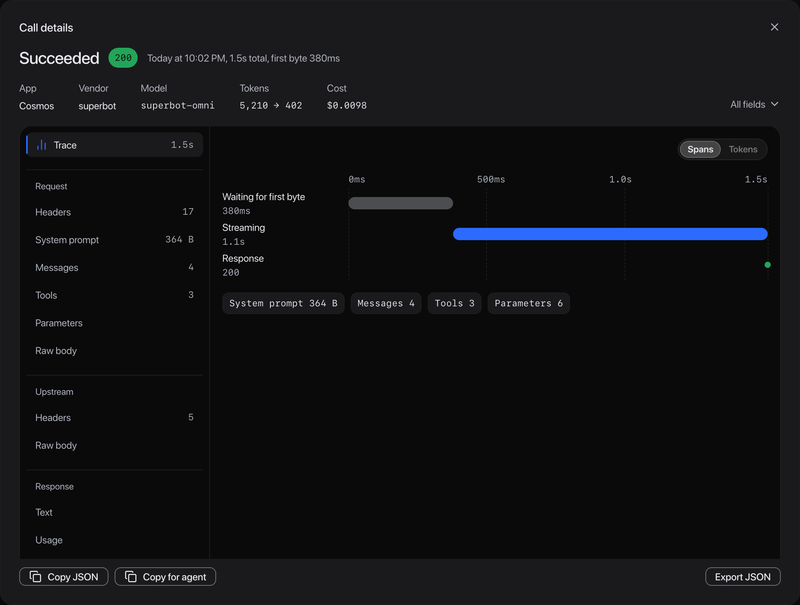The height and width of the screenshot is (605, 800).
Task: Click the $0.0098 cost value
Action: (x=346, y=106)
